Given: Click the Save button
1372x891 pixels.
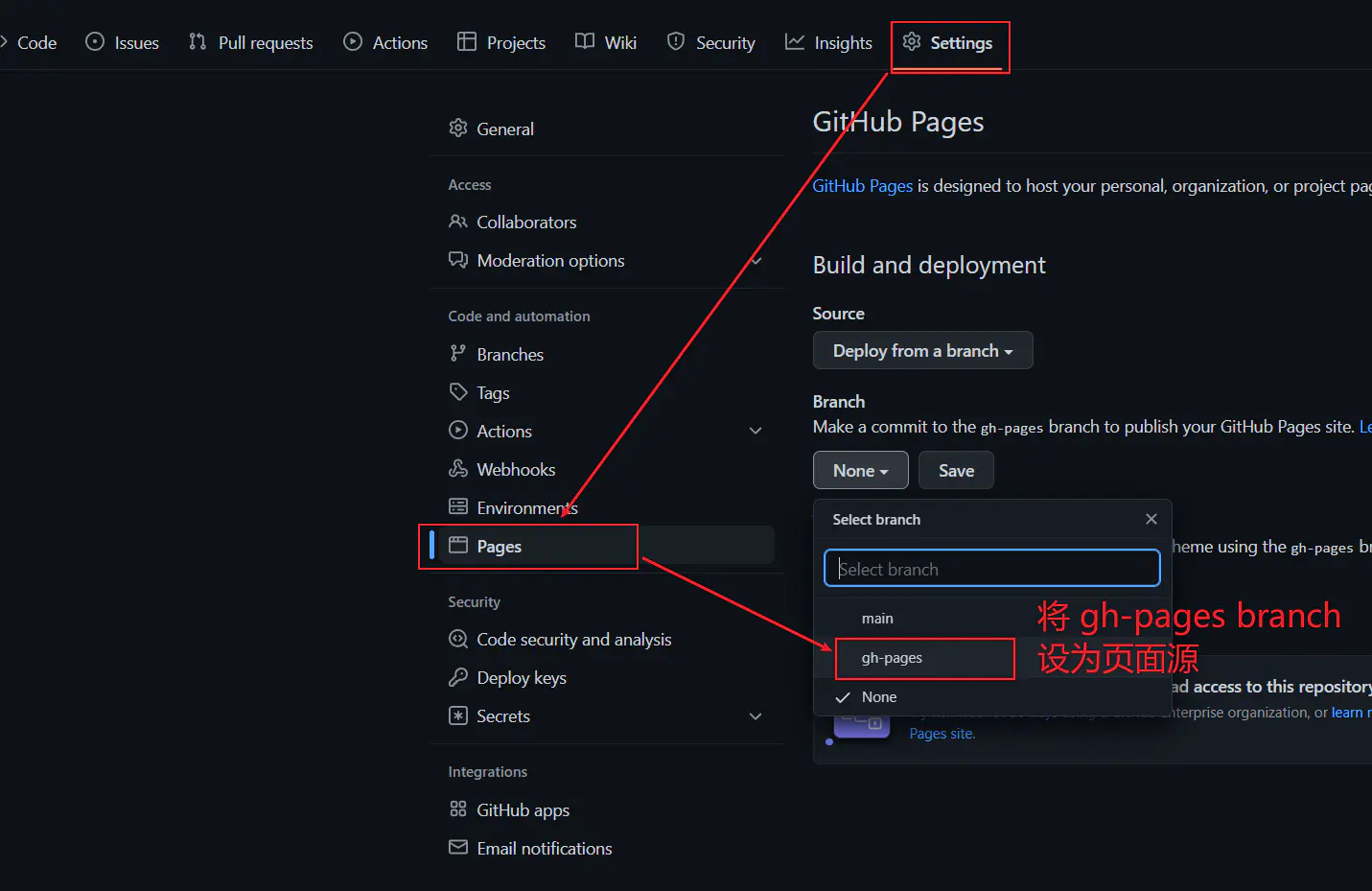Looking at the screenshot, I should [956, 471].
